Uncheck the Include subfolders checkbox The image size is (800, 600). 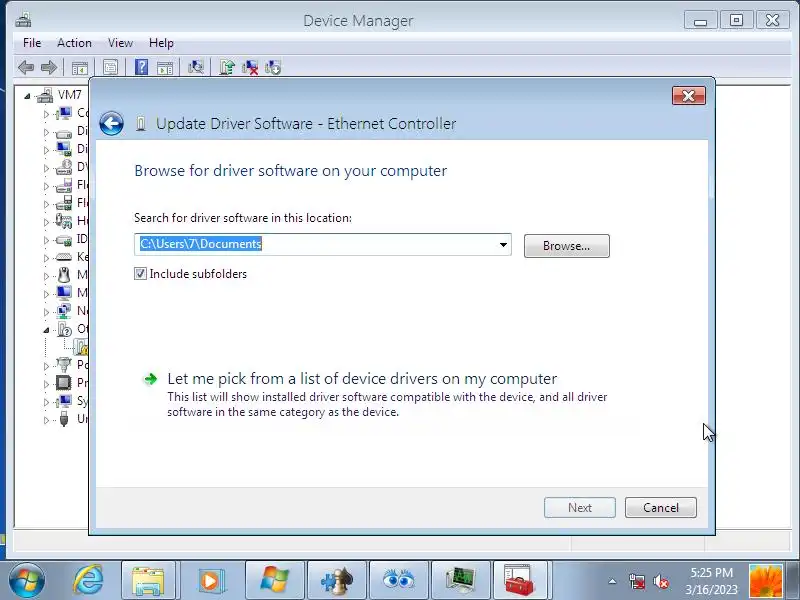pyautogui.click(x=140, y=273)
